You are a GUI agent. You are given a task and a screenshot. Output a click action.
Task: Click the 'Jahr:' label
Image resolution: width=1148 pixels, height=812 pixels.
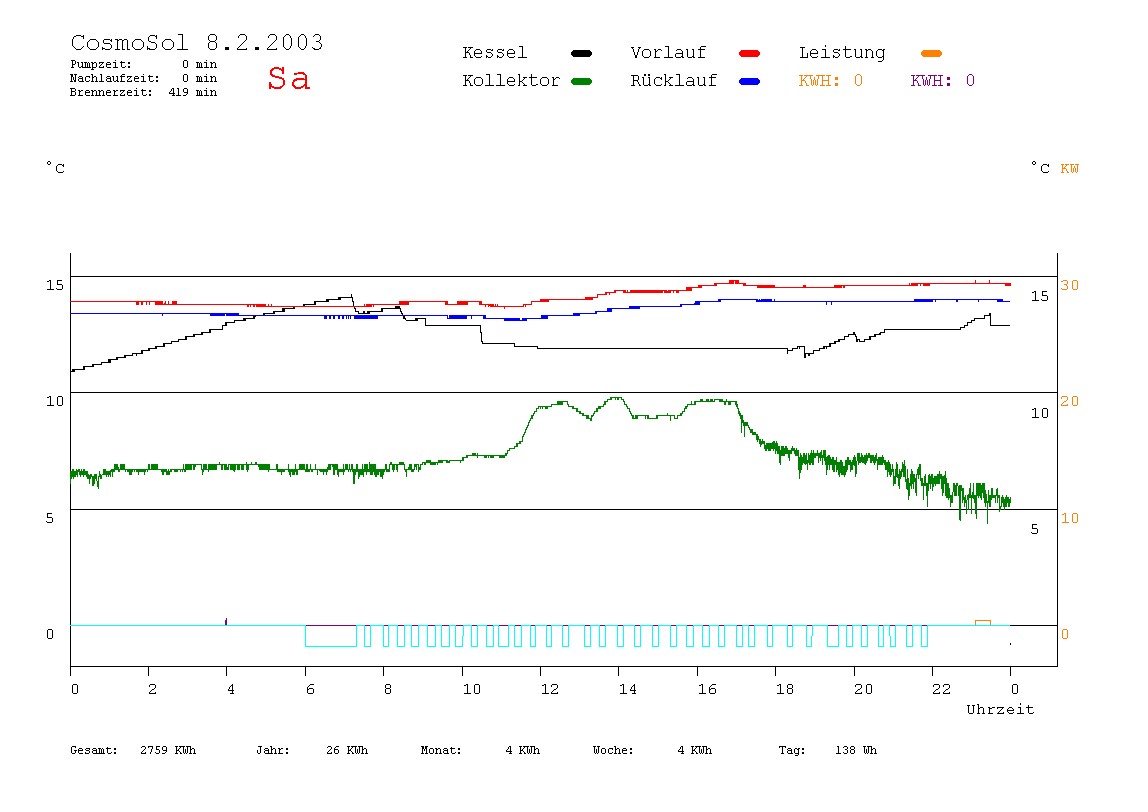point(273,750)
